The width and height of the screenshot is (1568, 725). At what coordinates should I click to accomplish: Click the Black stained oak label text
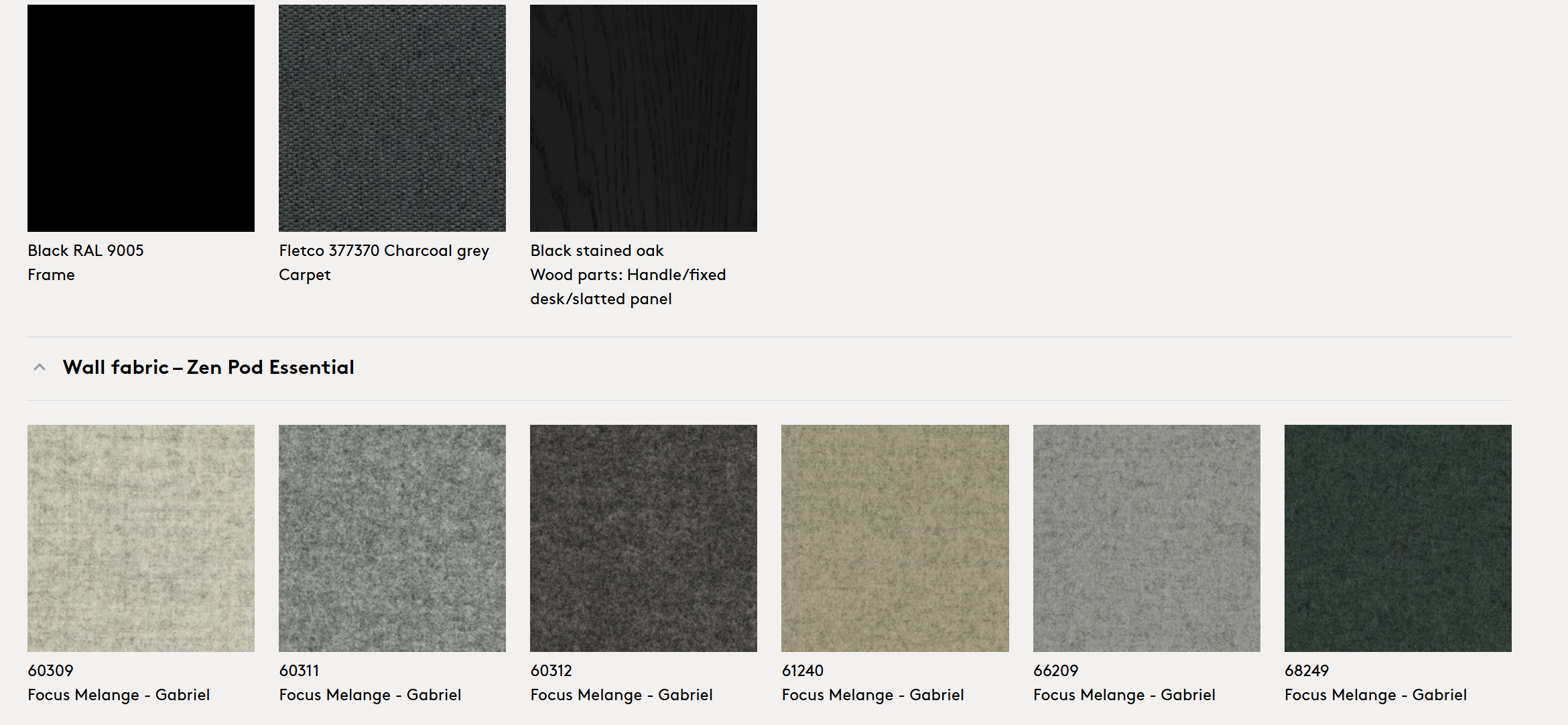click(x=596, y=251)
